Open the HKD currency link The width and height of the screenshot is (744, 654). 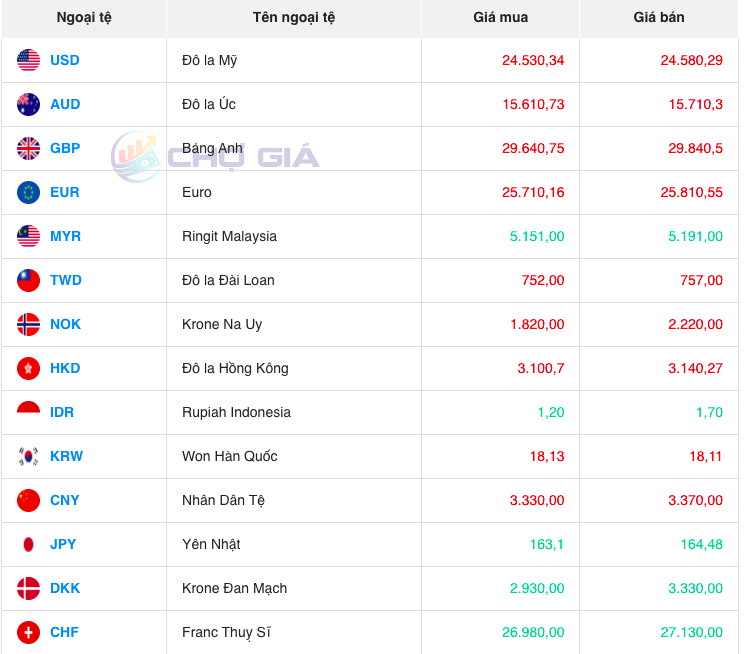pyautogui.click(x=65, y=368)
